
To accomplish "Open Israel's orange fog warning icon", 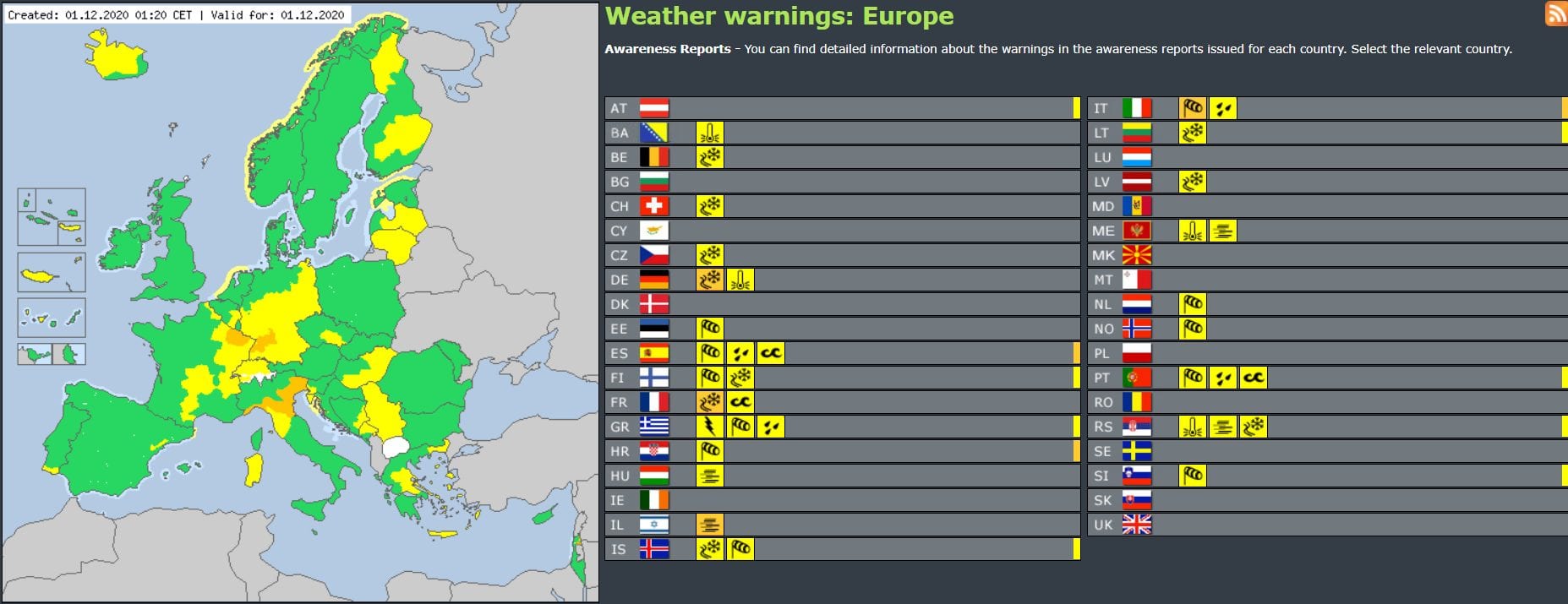I will point(710,525).
